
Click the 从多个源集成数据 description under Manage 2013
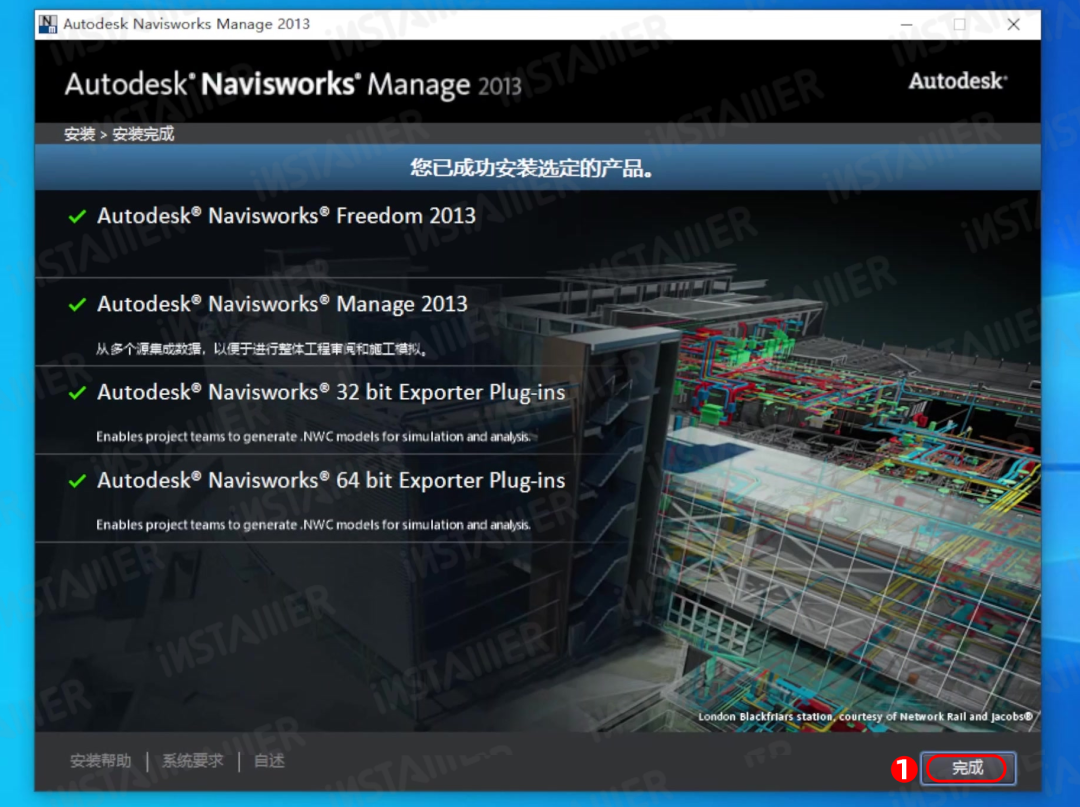(x=262, y=349)
